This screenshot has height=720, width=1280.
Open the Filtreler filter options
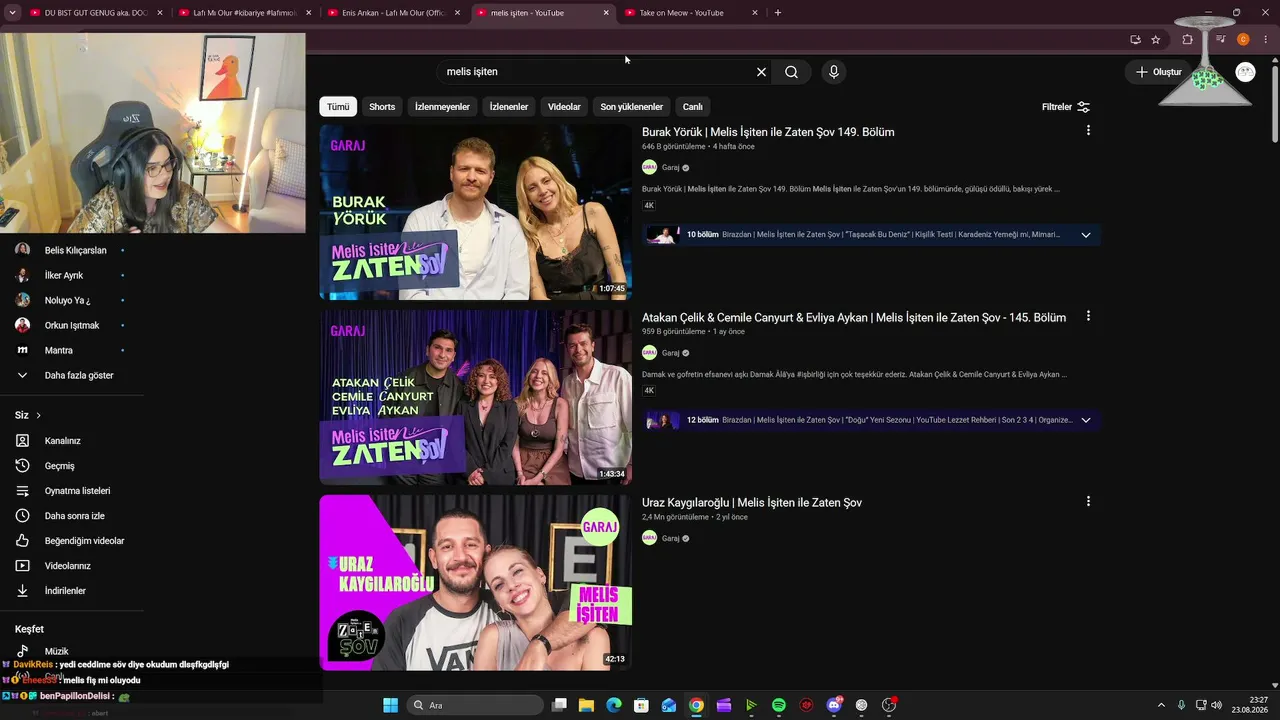(1065, 107)
